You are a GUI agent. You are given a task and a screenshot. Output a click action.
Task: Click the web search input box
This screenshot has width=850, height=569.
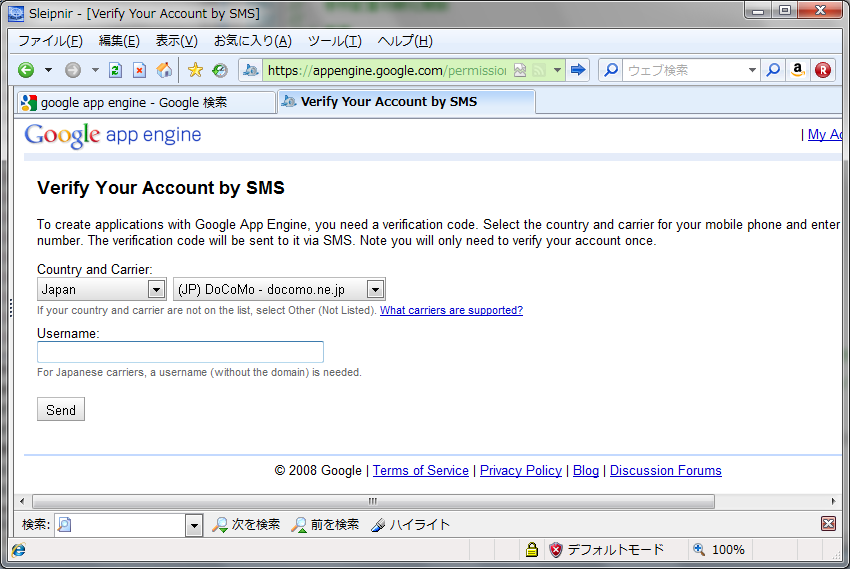pos(685,70)
